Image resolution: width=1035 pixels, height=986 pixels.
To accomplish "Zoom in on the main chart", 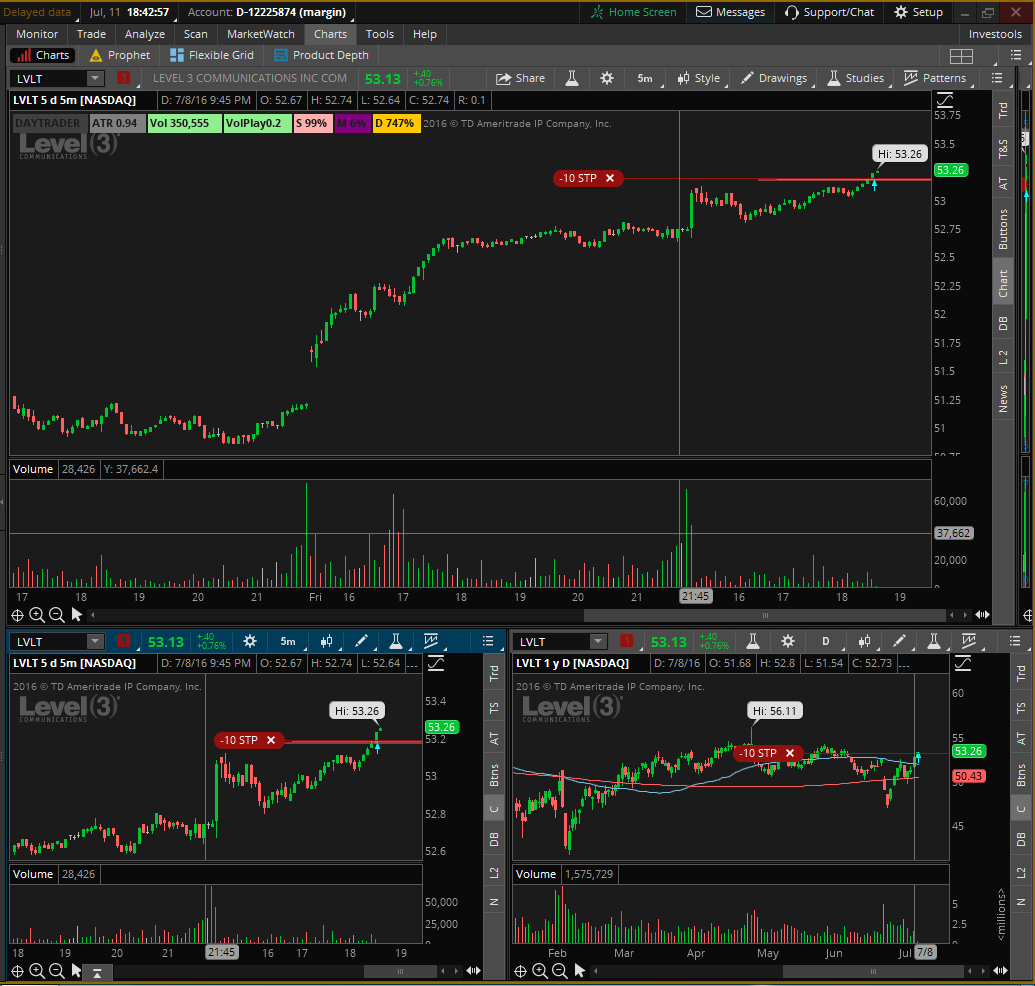I will (37, 615).
